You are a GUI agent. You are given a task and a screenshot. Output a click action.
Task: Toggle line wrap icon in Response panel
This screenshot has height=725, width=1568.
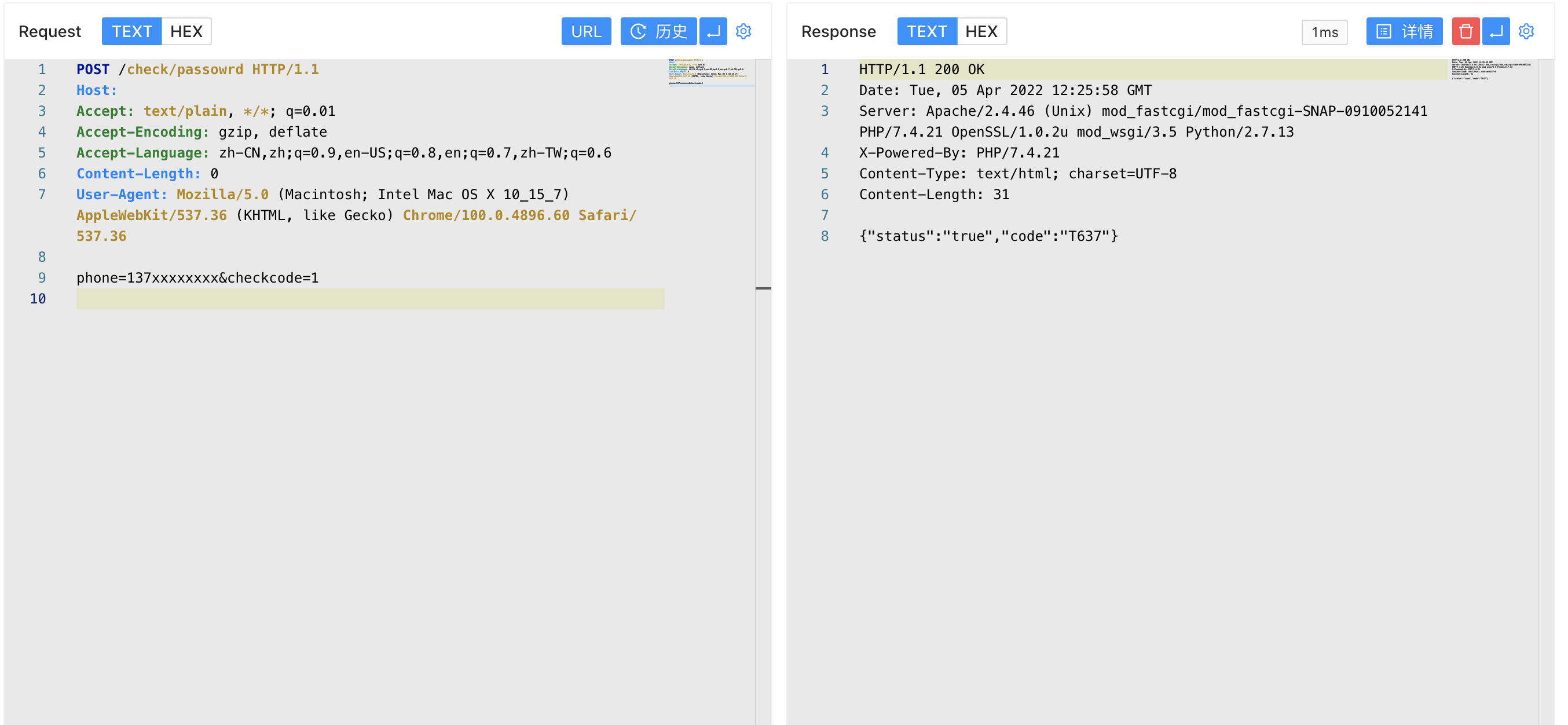[1496, 31]
